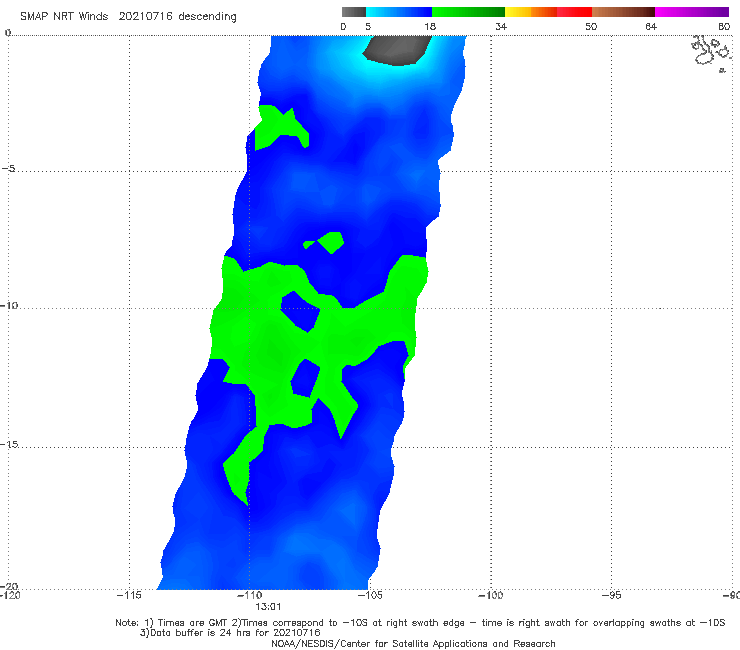Click the latitude label '-15'
The image size is (740, 650).
[9, 444]
